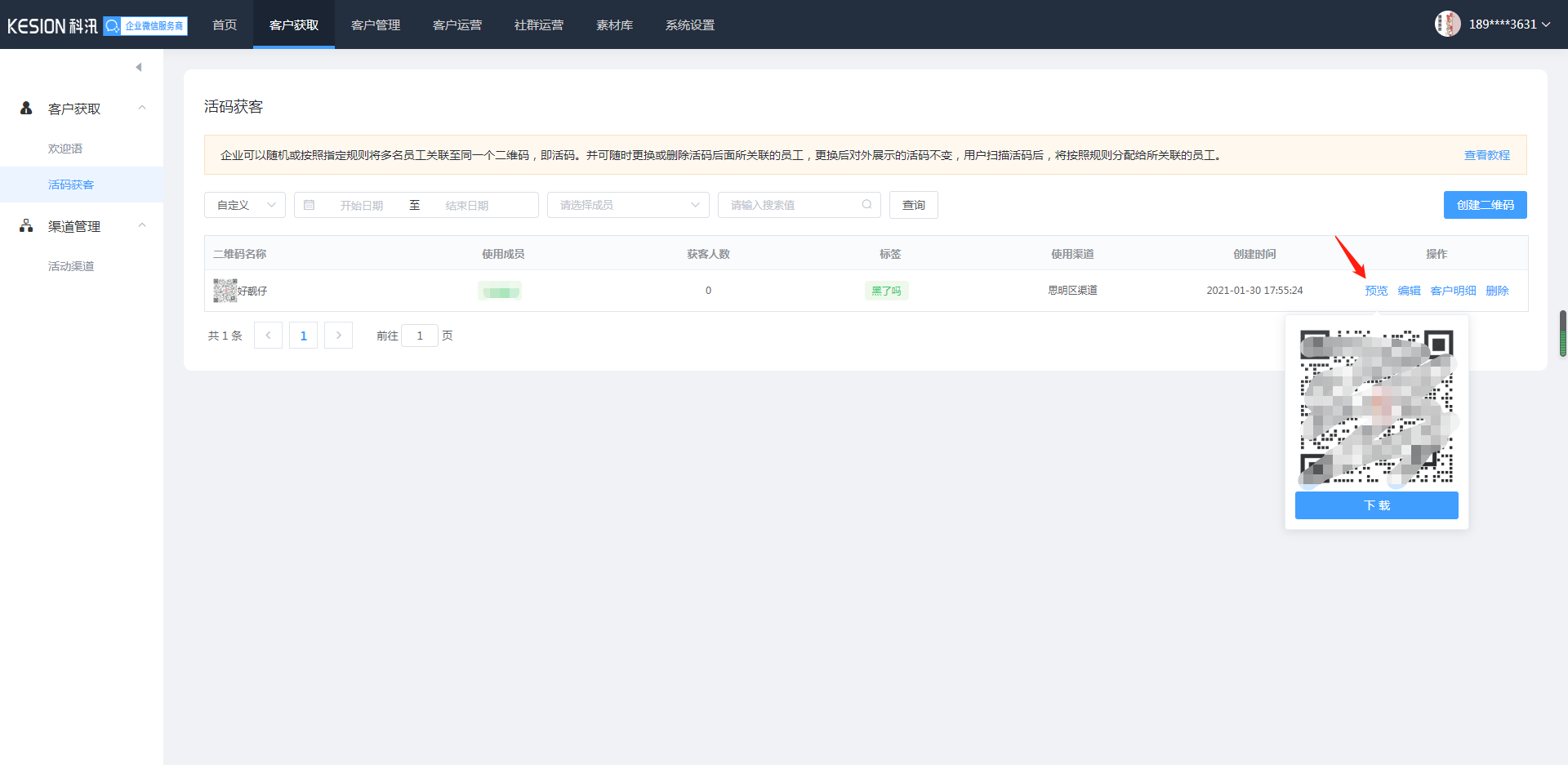Image resolution: width=1568 pixels, height=765 pixels.
Task: Open the 自定义 time range dropdown
Action: click(x=245, y=205)
